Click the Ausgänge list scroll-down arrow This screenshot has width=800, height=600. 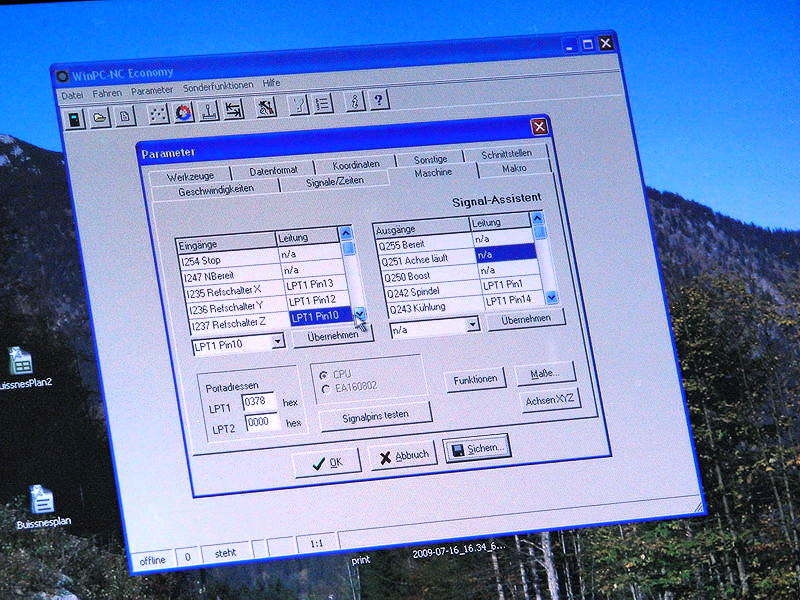click(x=551, y=297)
